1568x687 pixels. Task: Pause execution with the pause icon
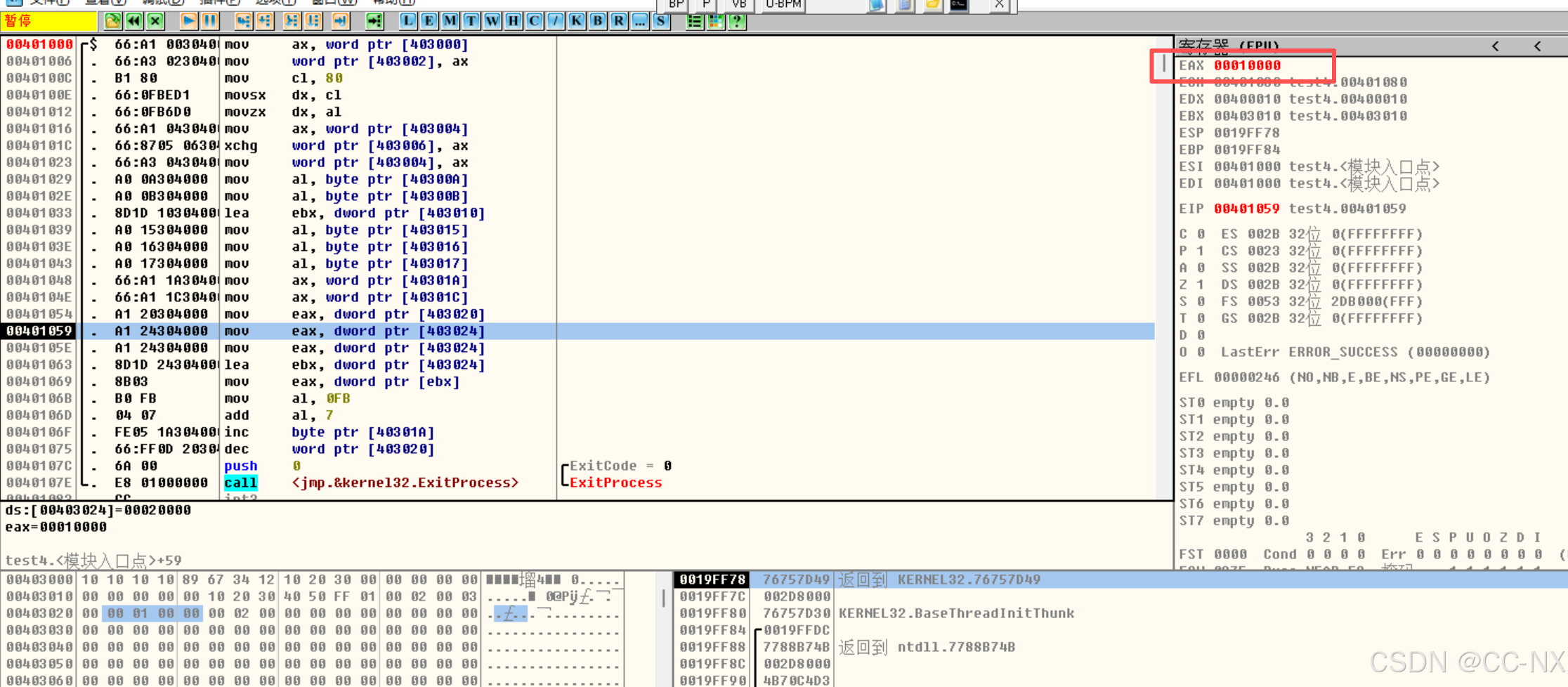pos(209,21)
